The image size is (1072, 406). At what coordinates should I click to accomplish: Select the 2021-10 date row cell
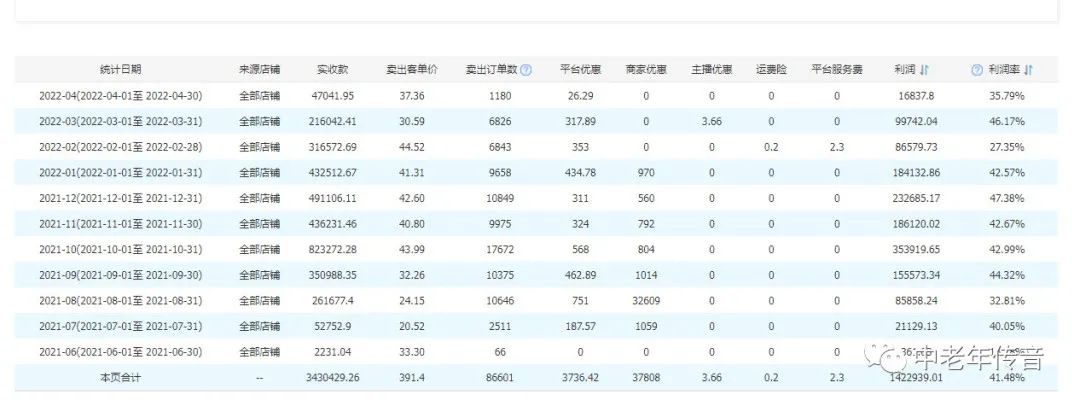point(120,249)
